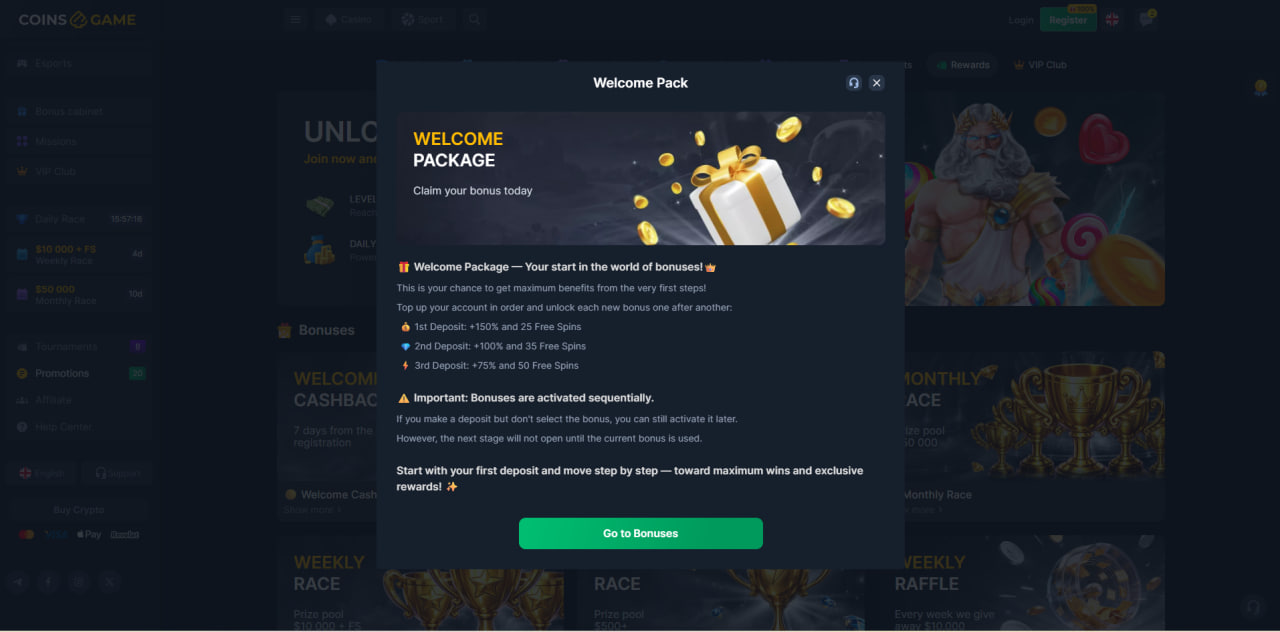Click the Buy Crypto button in sidebar
The image size is (1280, 632).
coord(78,510)
